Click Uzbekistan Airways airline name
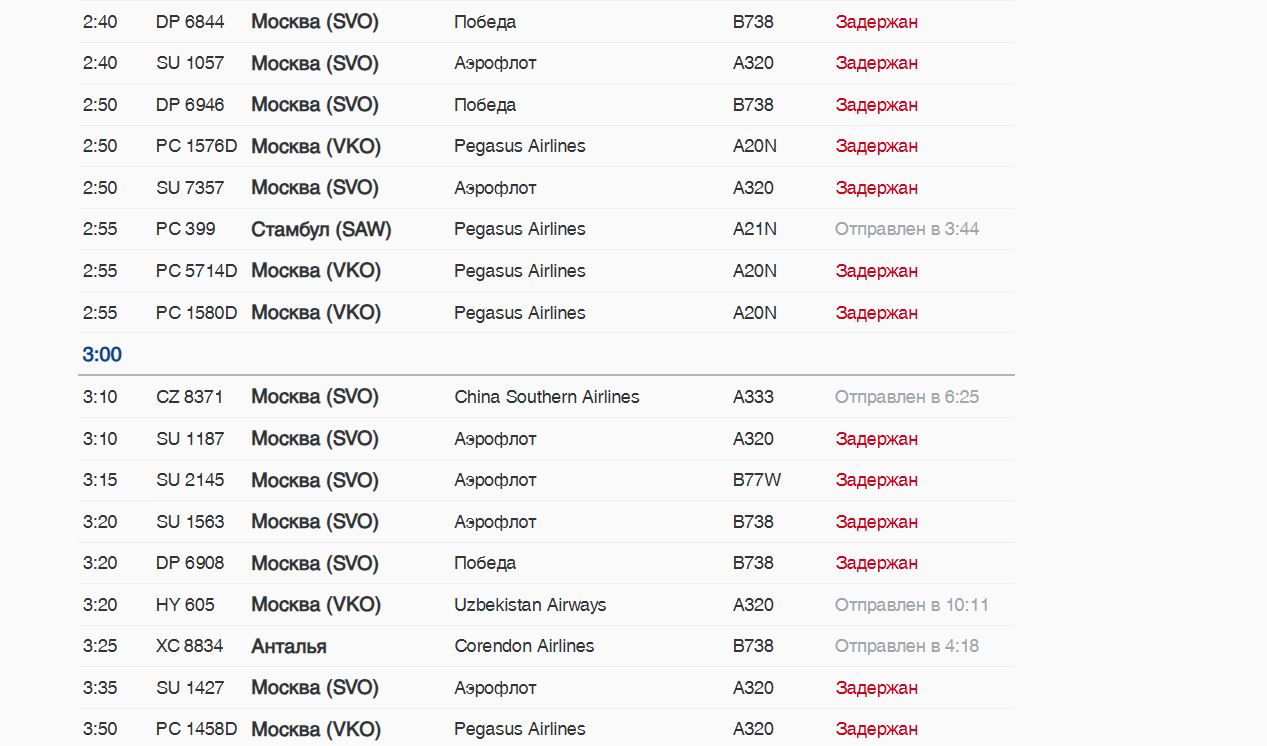Screen dimensions: 1267x746 click(x=530, y=605)
